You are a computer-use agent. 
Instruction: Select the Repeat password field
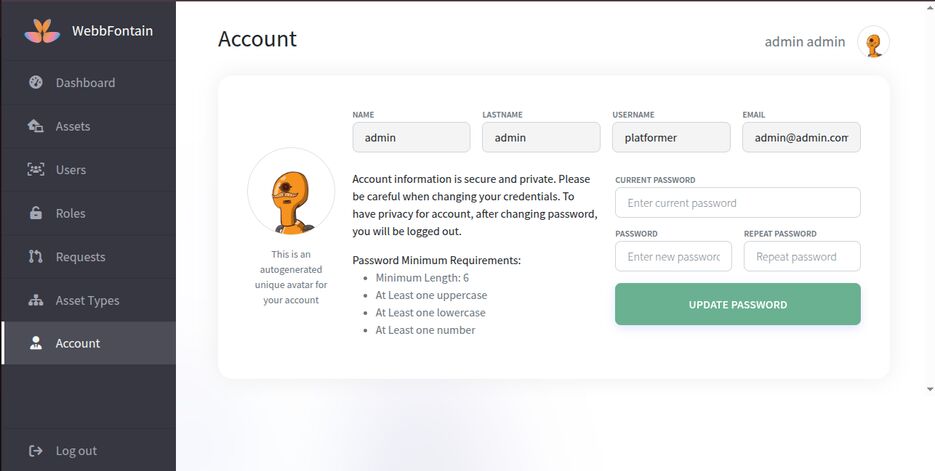(x=802, y=257)
